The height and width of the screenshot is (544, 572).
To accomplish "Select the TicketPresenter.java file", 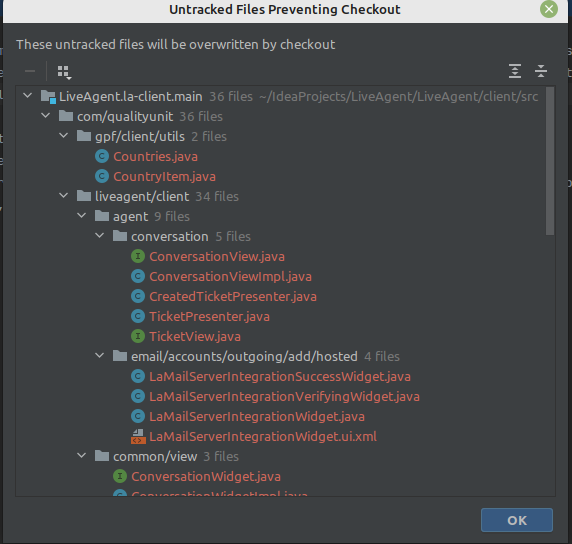I will point(210,316).
